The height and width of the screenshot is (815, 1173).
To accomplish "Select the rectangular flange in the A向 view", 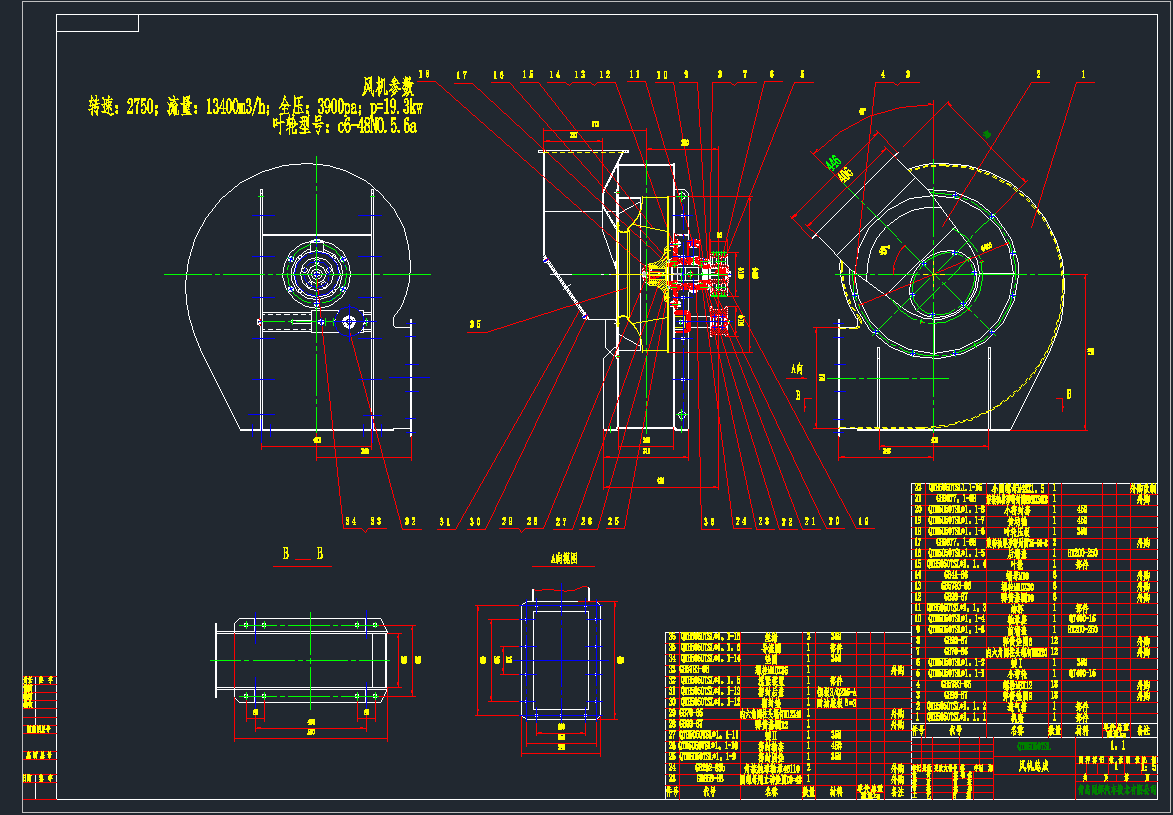I will 560,660.
